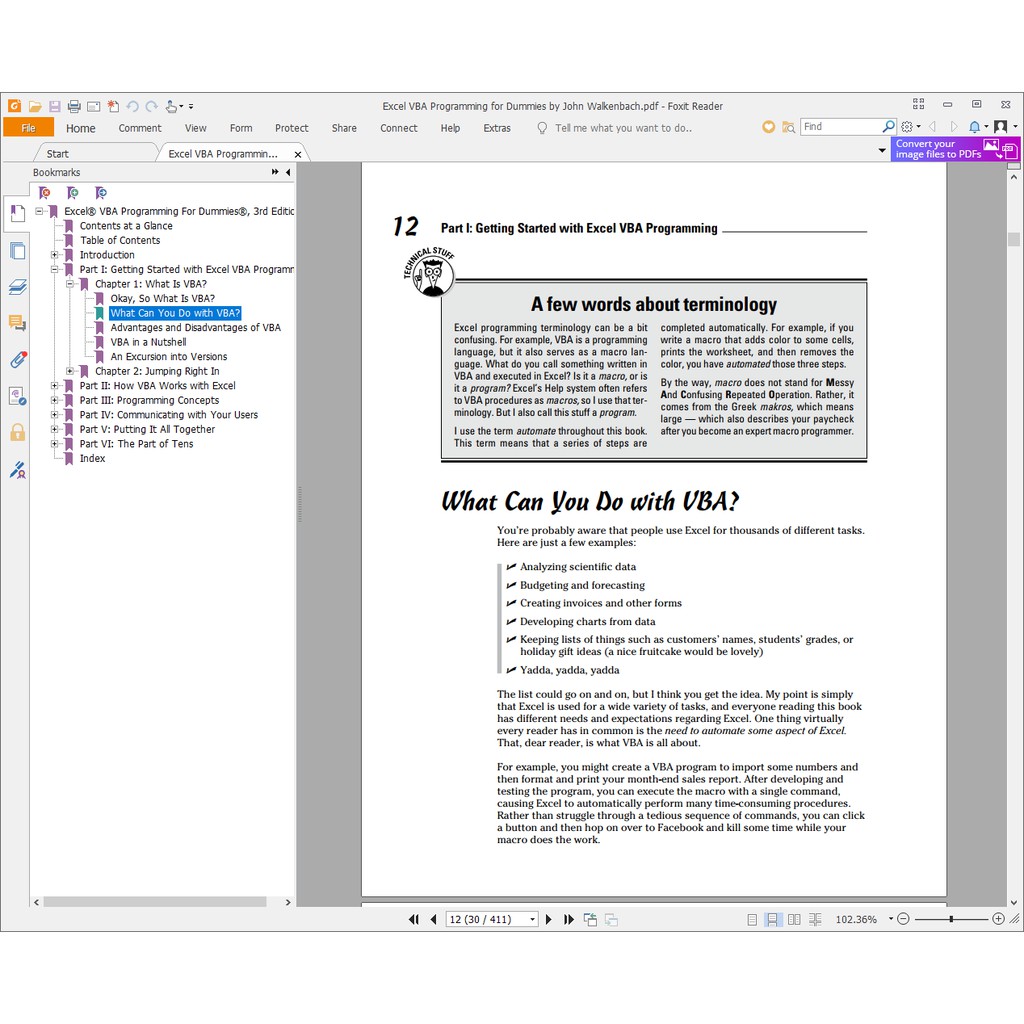Switch to the Start tab

point(58,154)
